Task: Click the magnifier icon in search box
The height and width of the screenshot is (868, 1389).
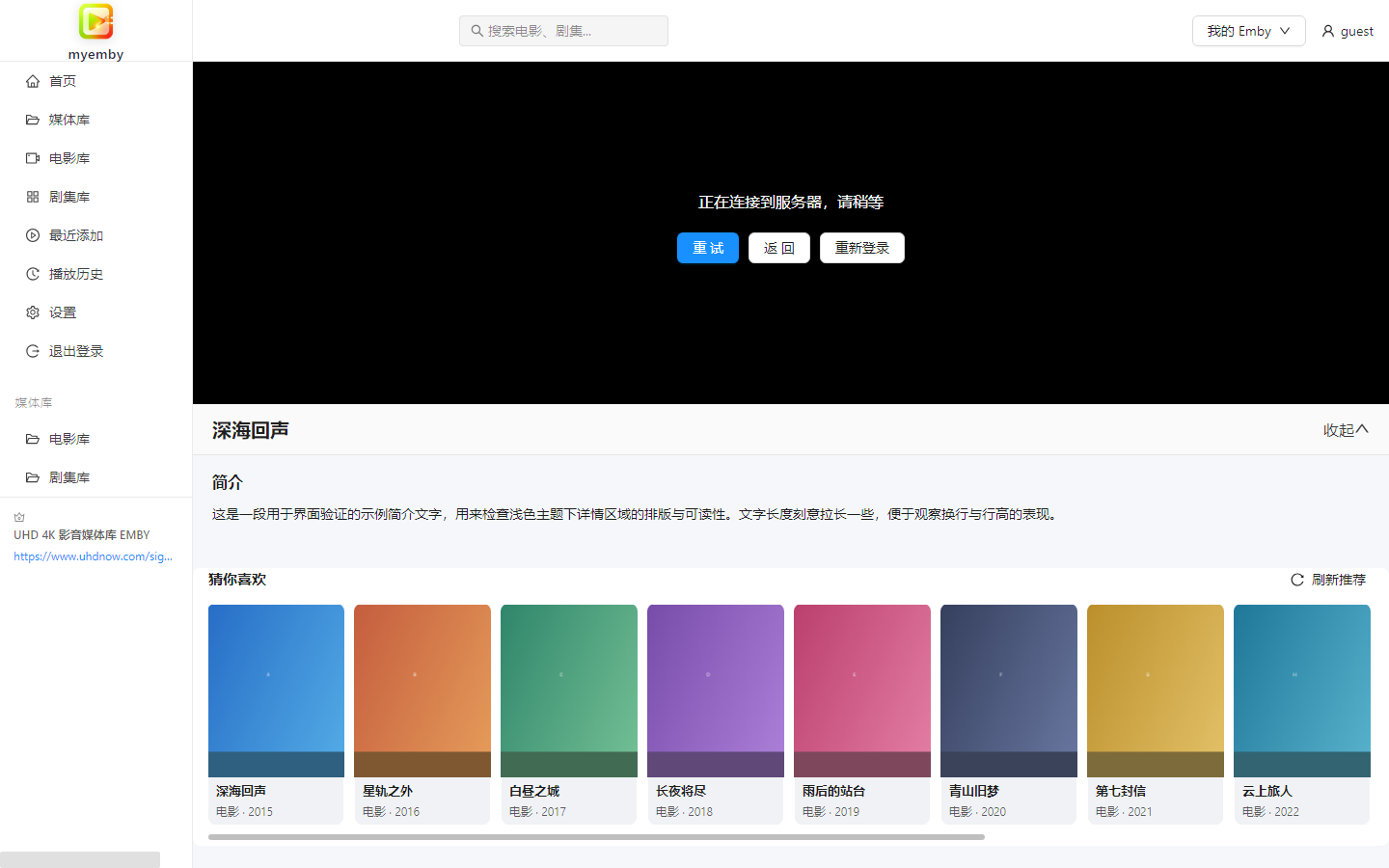Action: [477, 31]
